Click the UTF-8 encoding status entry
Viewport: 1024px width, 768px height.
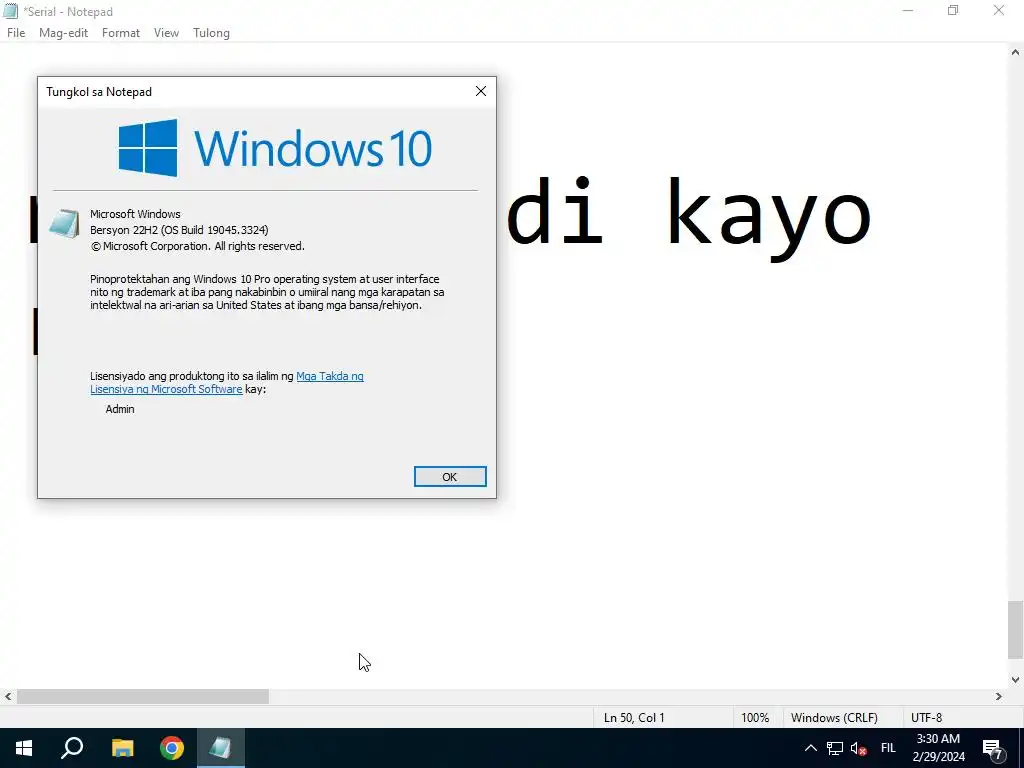click(x=927, y=718)
